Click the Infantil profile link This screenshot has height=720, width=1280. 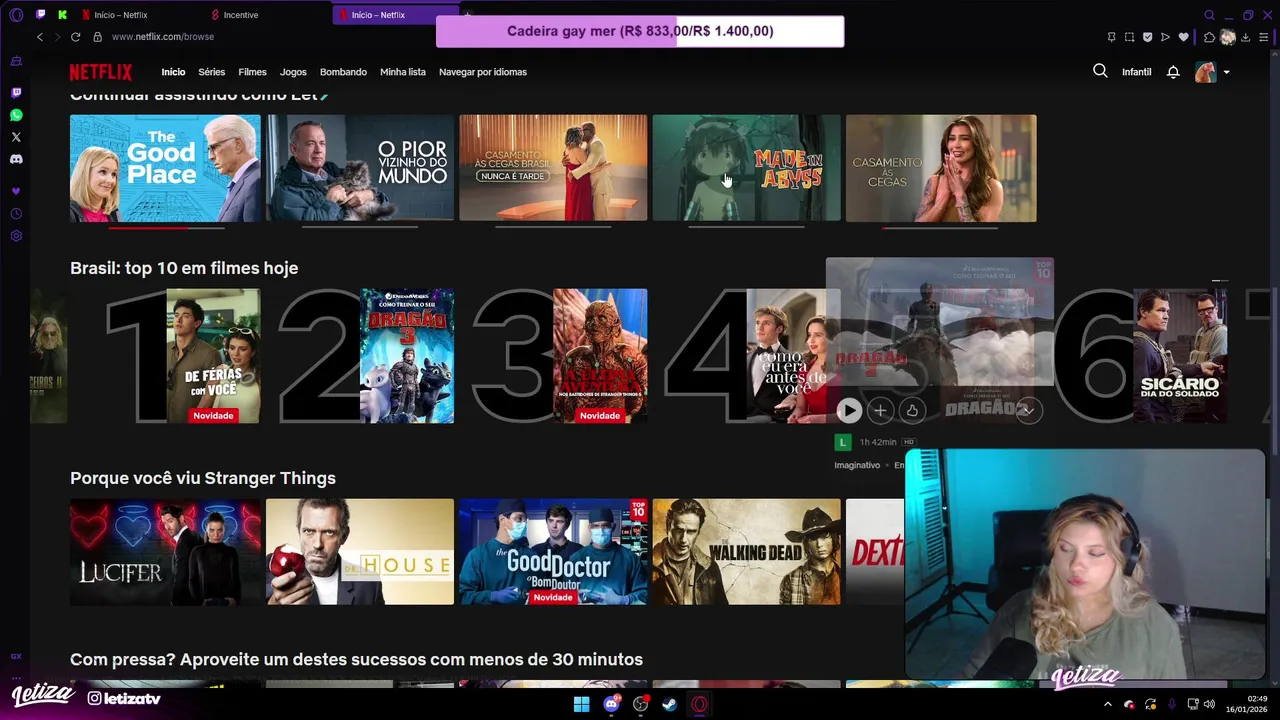click(1137, 72)
